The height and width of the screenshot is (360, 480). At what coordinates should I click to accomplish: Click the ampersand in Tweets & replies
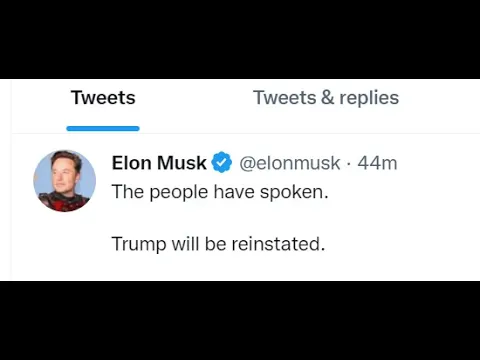(x=328, y=98)
